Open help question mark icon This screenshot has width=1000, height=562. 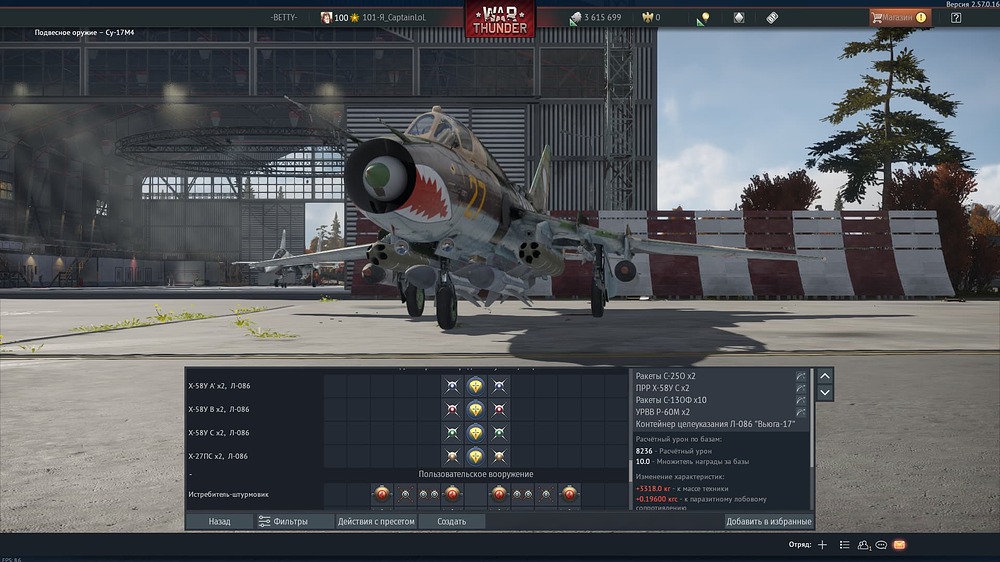(956, 18)
